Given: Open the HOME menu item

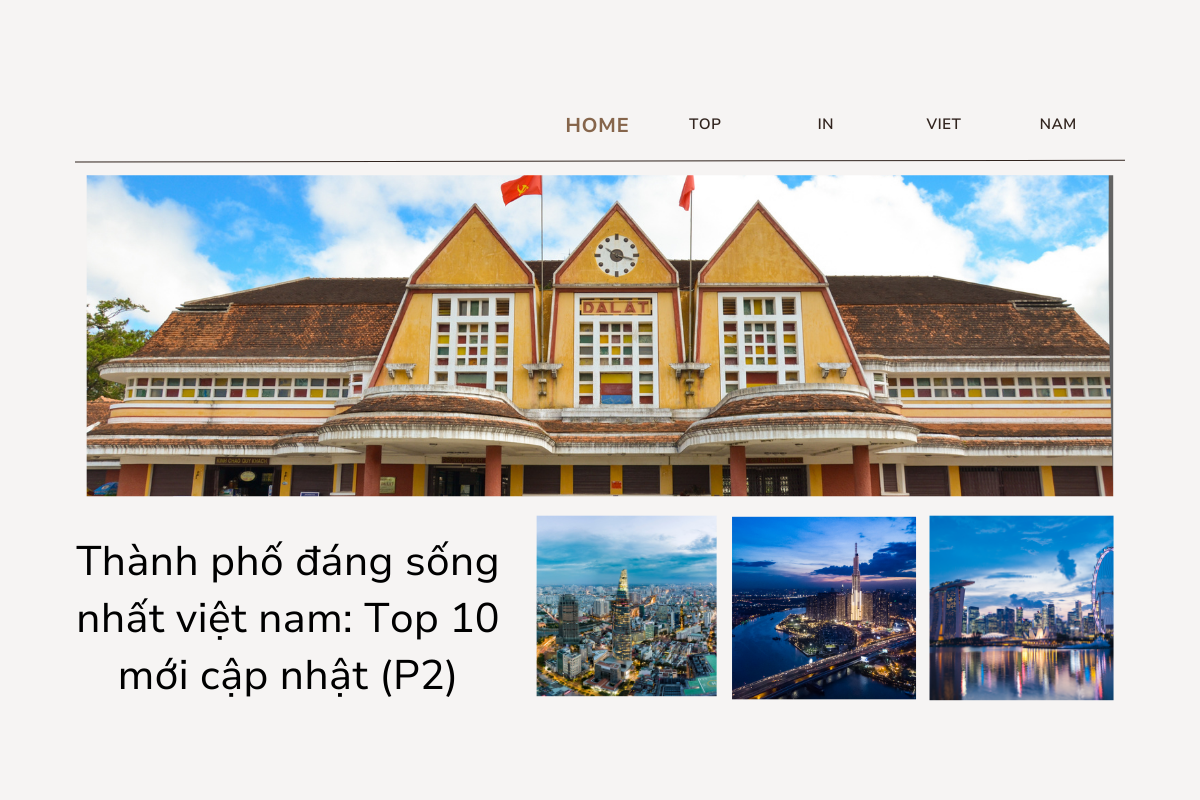Looking at the screenshot, I should [597, 125].
